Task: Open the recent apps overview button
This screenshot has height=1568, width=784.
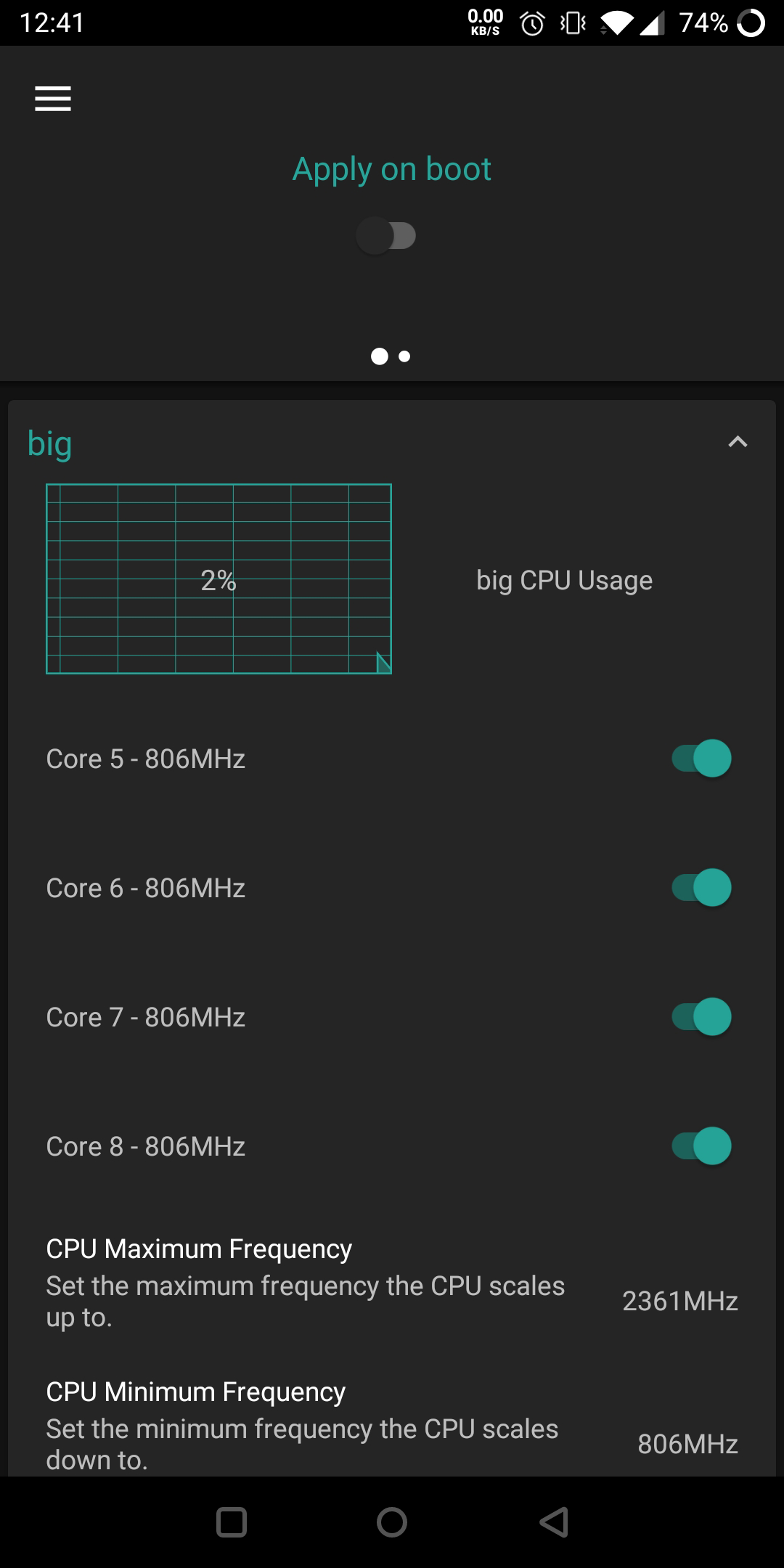Action: [232, 1522]
